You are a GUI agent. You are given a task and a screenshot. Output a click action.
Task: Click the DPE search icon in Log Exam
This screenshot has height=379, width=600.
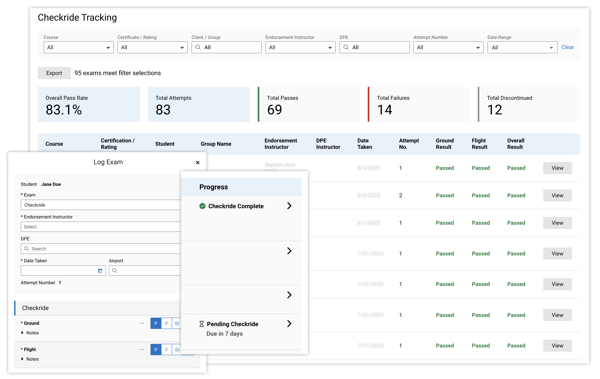(26, 249)
